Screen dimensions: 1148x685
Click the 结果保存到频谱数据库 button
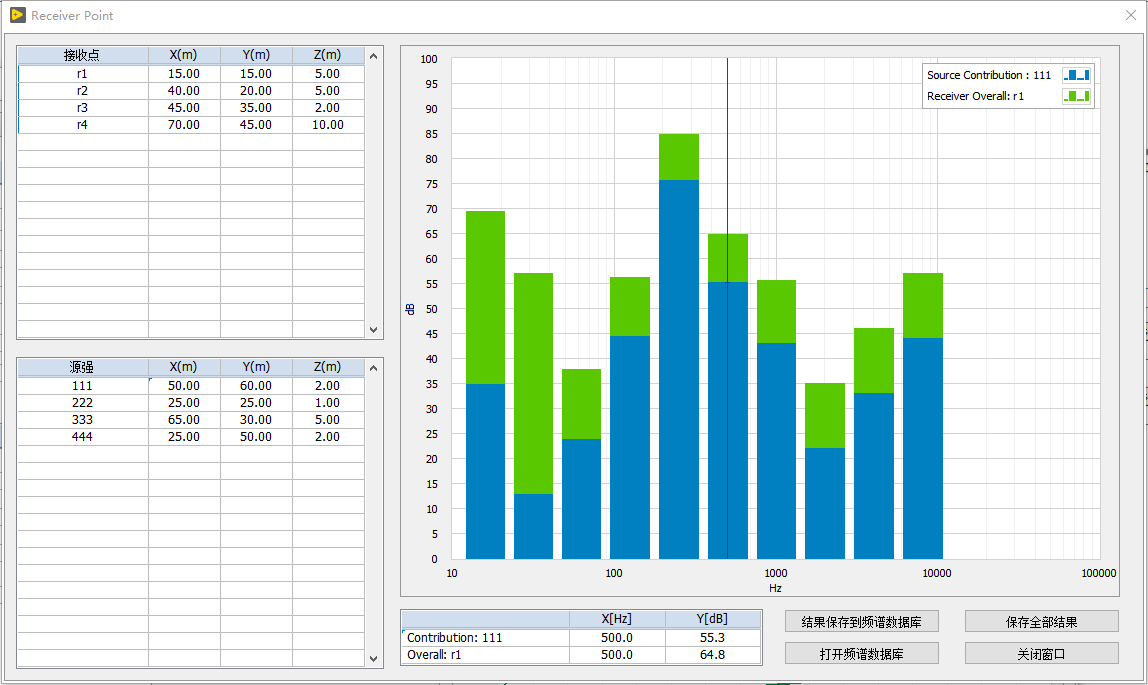click(x=862, y=622)
